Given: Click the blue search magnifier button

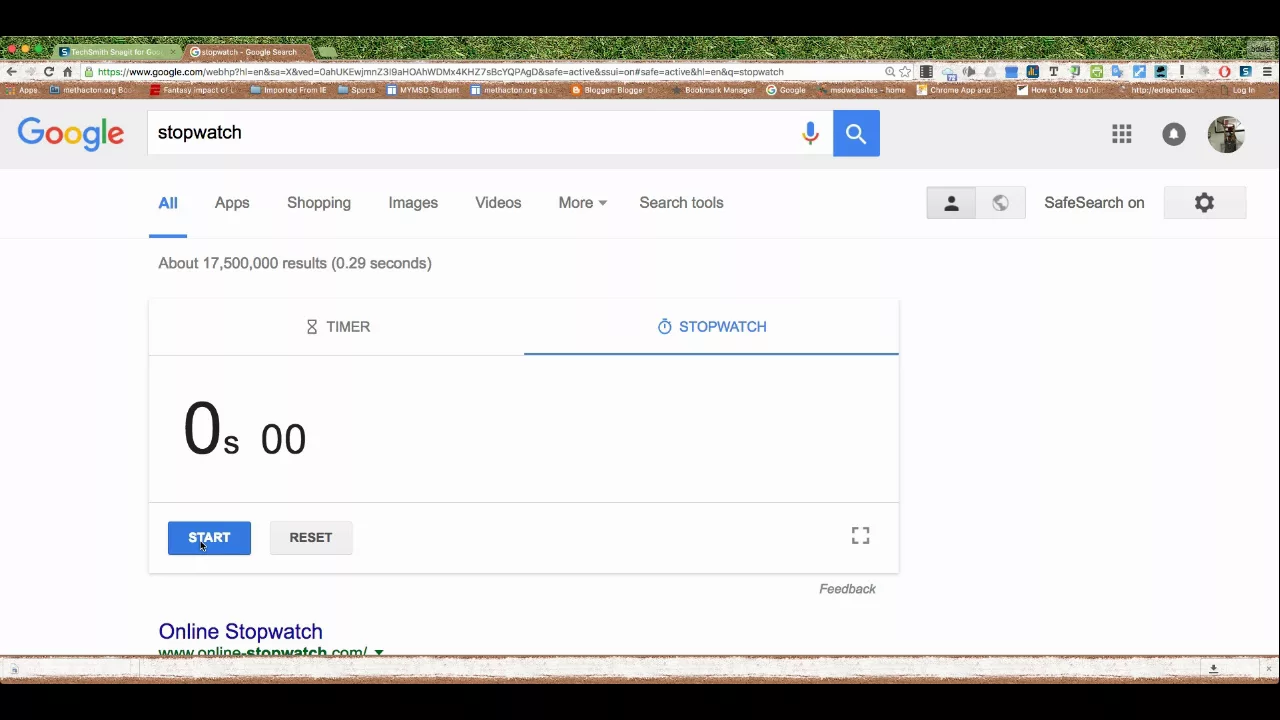Looking at the screenshot, I should pos(856,133).
